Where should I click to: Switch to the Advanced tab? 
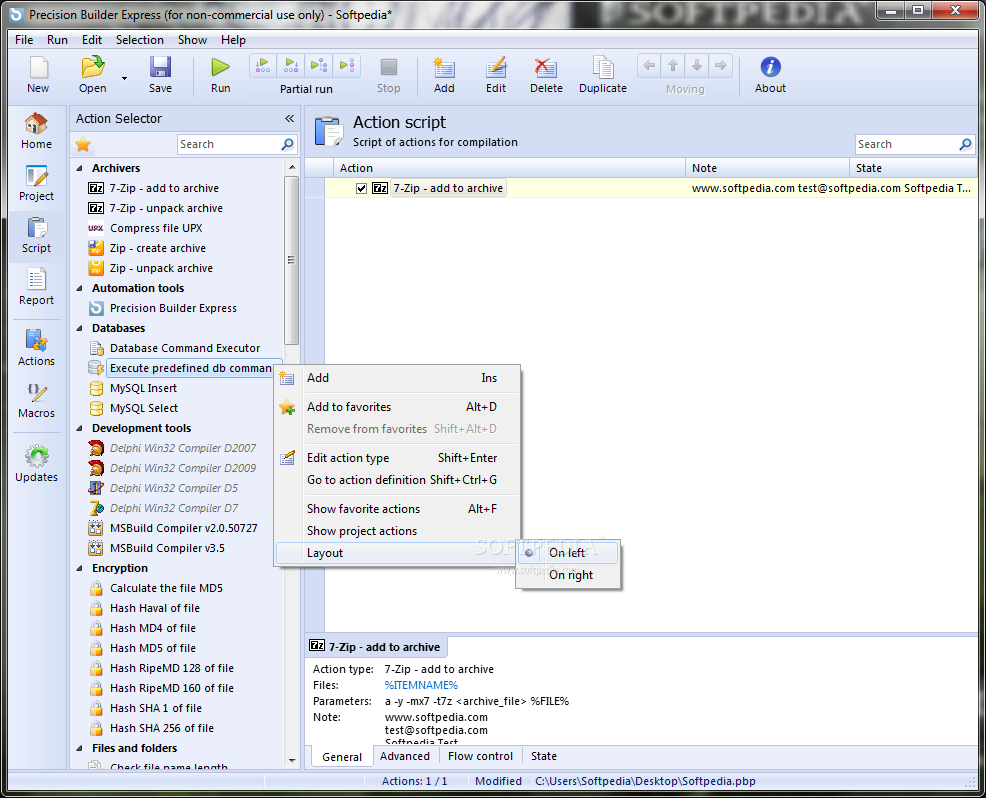coord(405,756)
